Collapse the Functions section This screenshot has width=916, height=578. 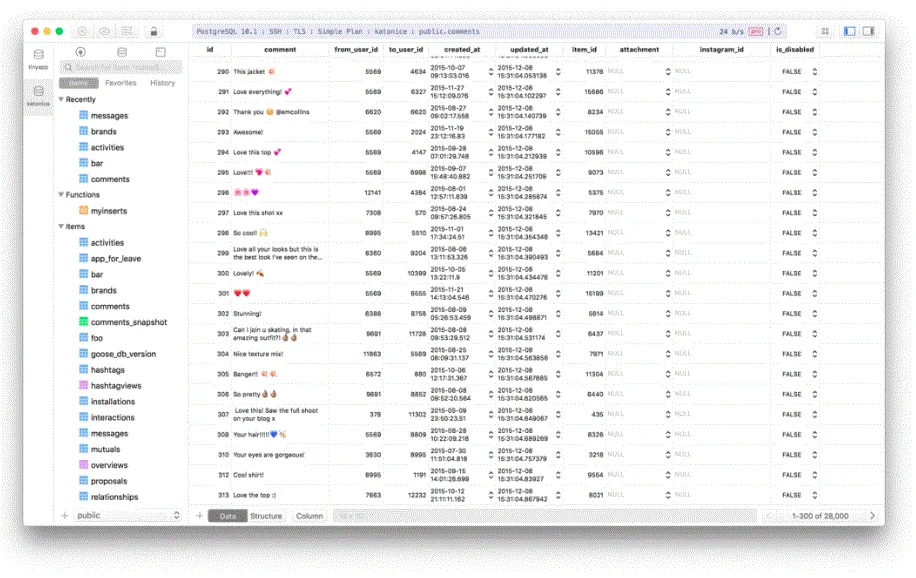click(x=61, y=195)
